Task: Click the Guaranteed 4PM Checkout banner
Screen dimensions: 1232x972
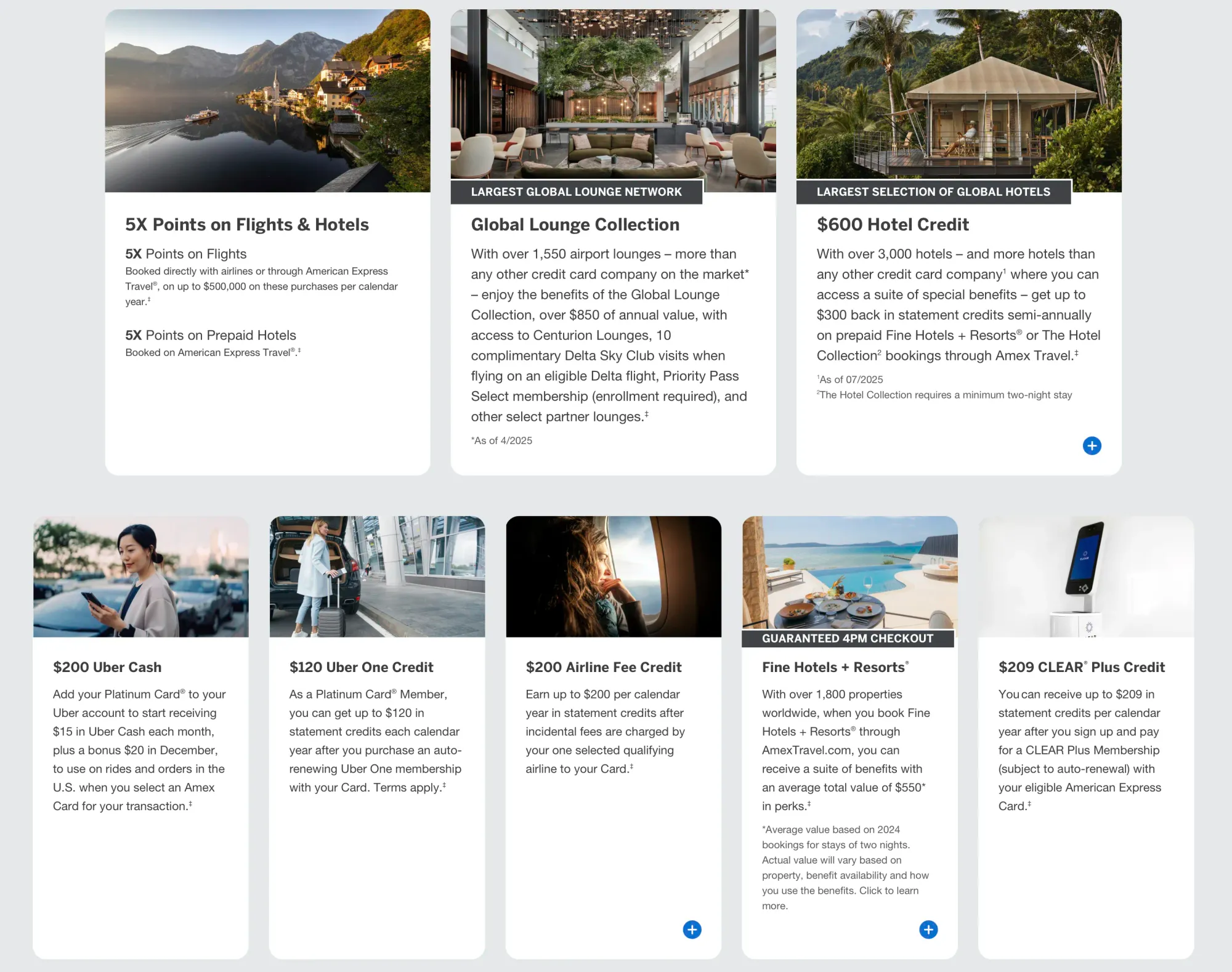Action: (x=848, y=639)
